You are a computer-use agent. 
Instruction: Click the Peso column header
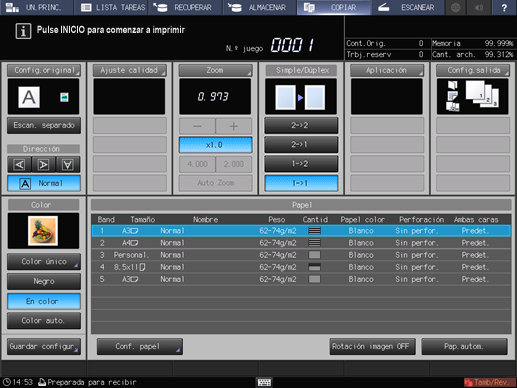(x=277, y=219)
